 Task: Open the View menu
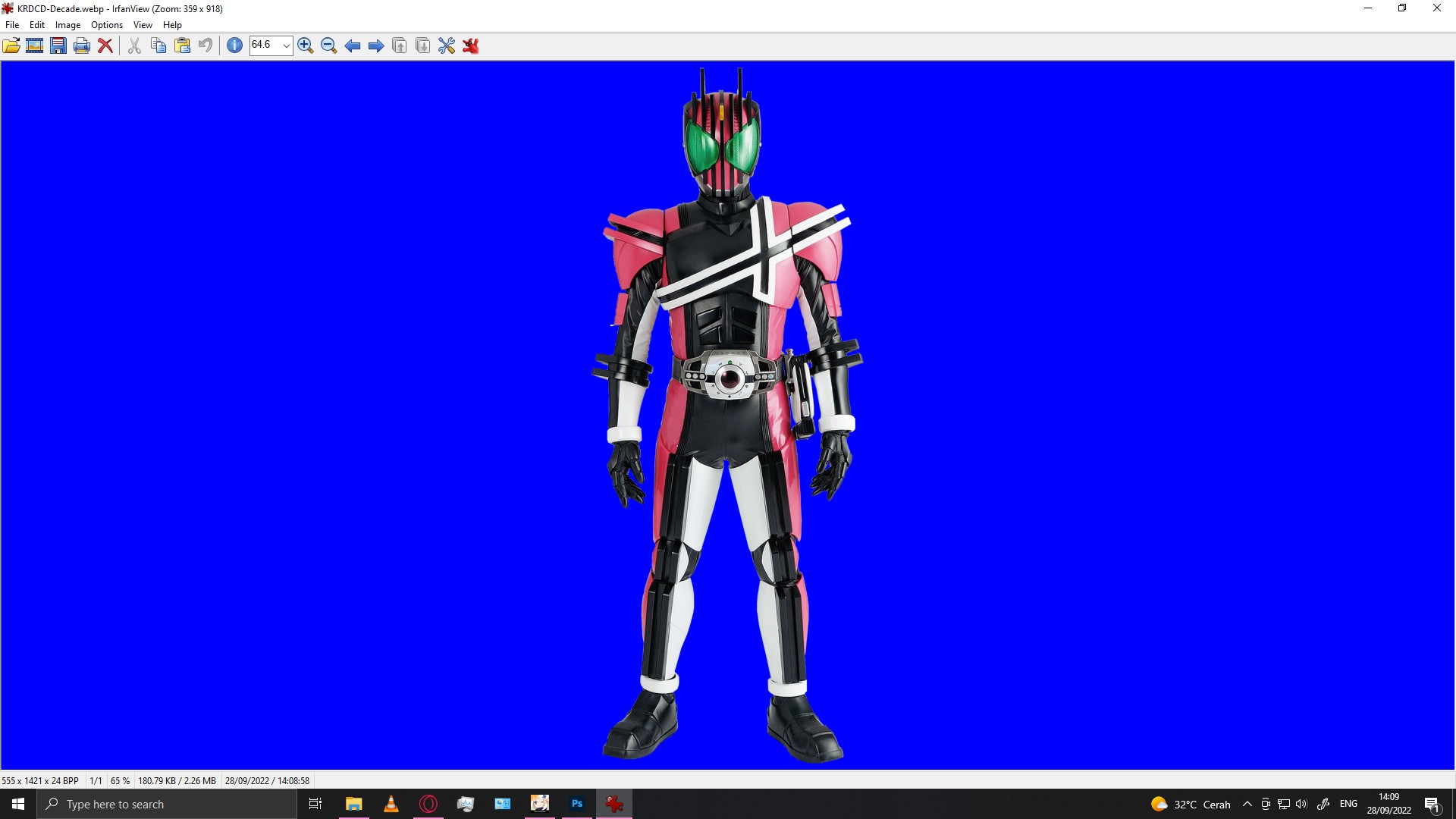(143, 25)
